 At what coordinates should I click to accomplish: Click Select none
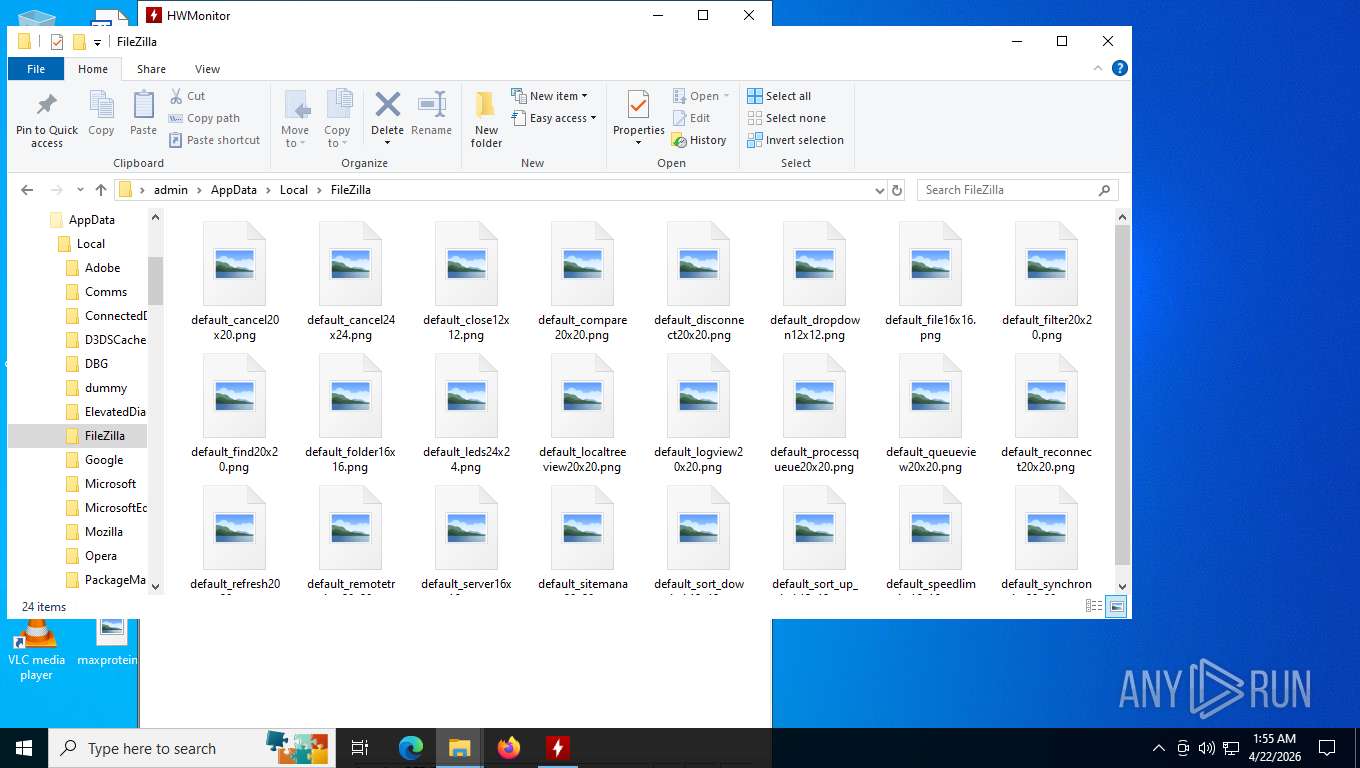[786, 118]
